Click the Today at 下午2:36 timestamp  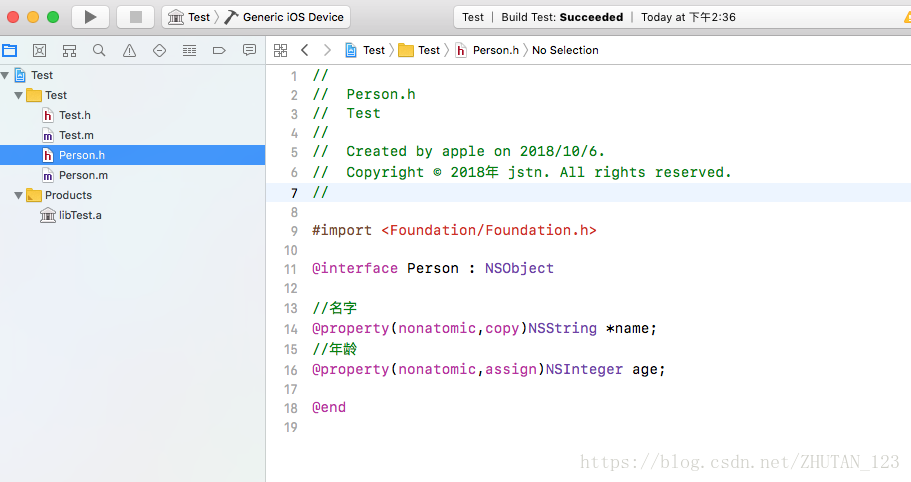tap(688, 17)
